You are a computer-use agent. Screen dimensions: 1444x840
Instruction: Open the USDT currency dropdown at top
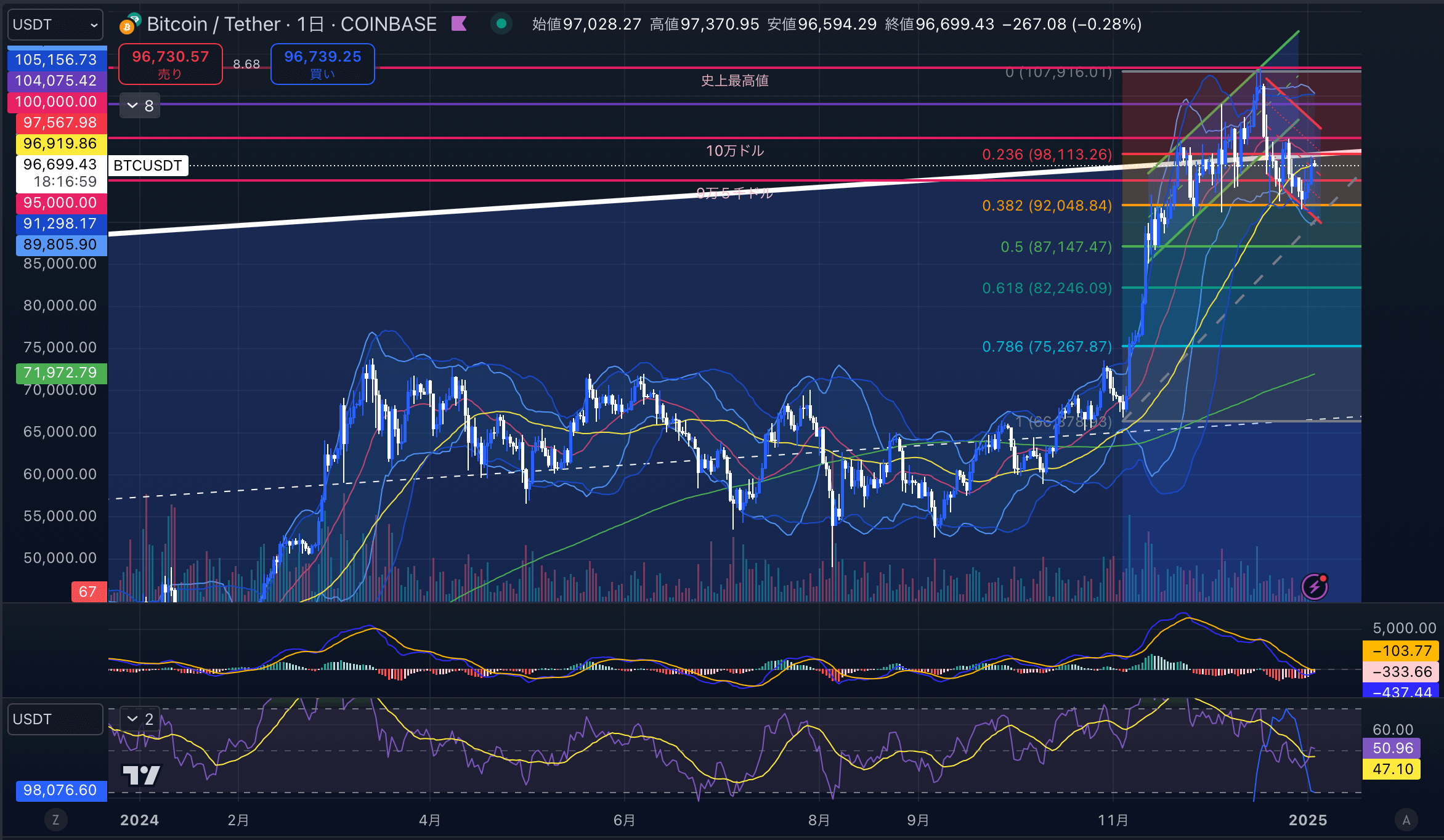coord(55,25)
